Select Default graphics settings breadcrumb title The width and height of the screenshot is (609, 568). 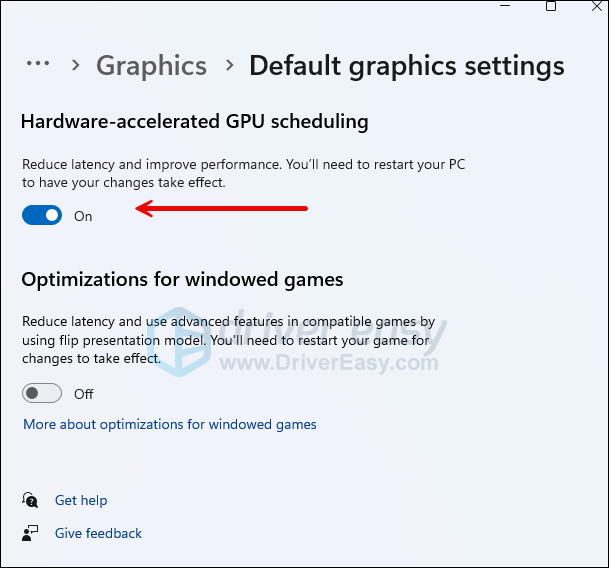[406, 66]
